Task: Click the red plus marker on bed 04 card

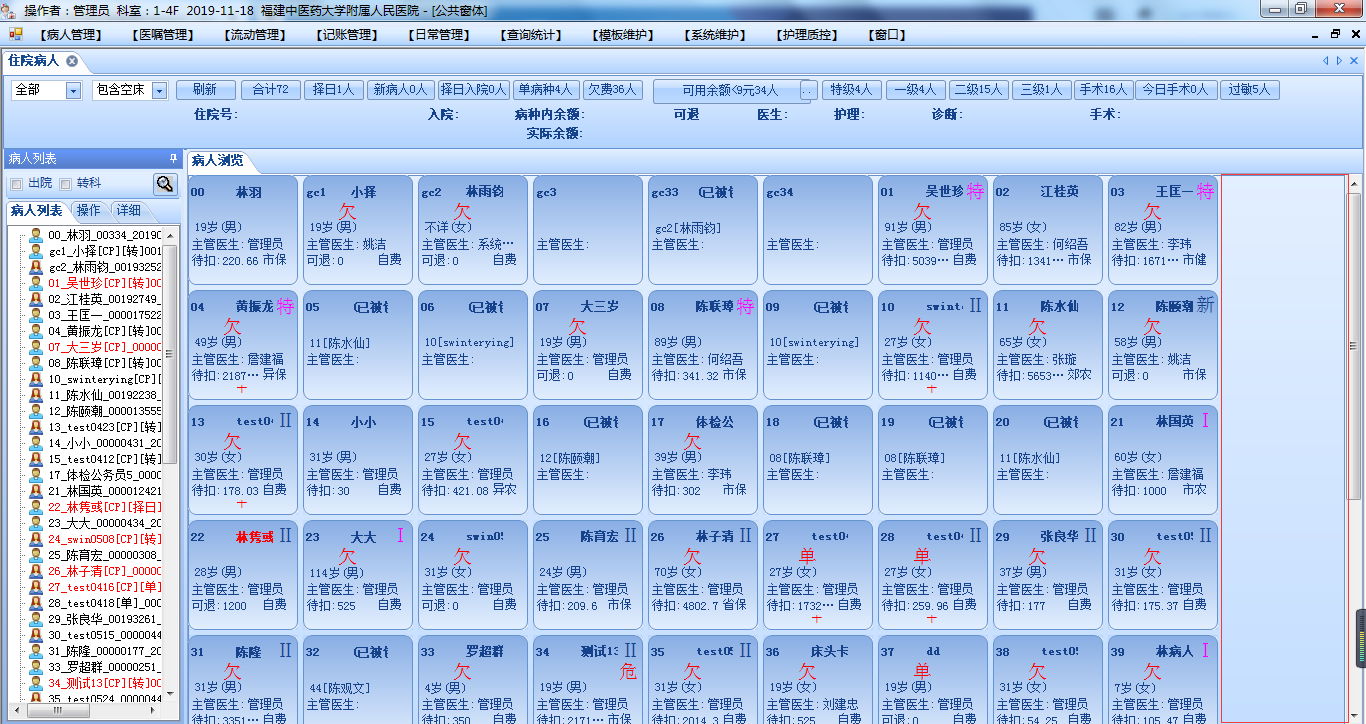Action: (241, 388)
